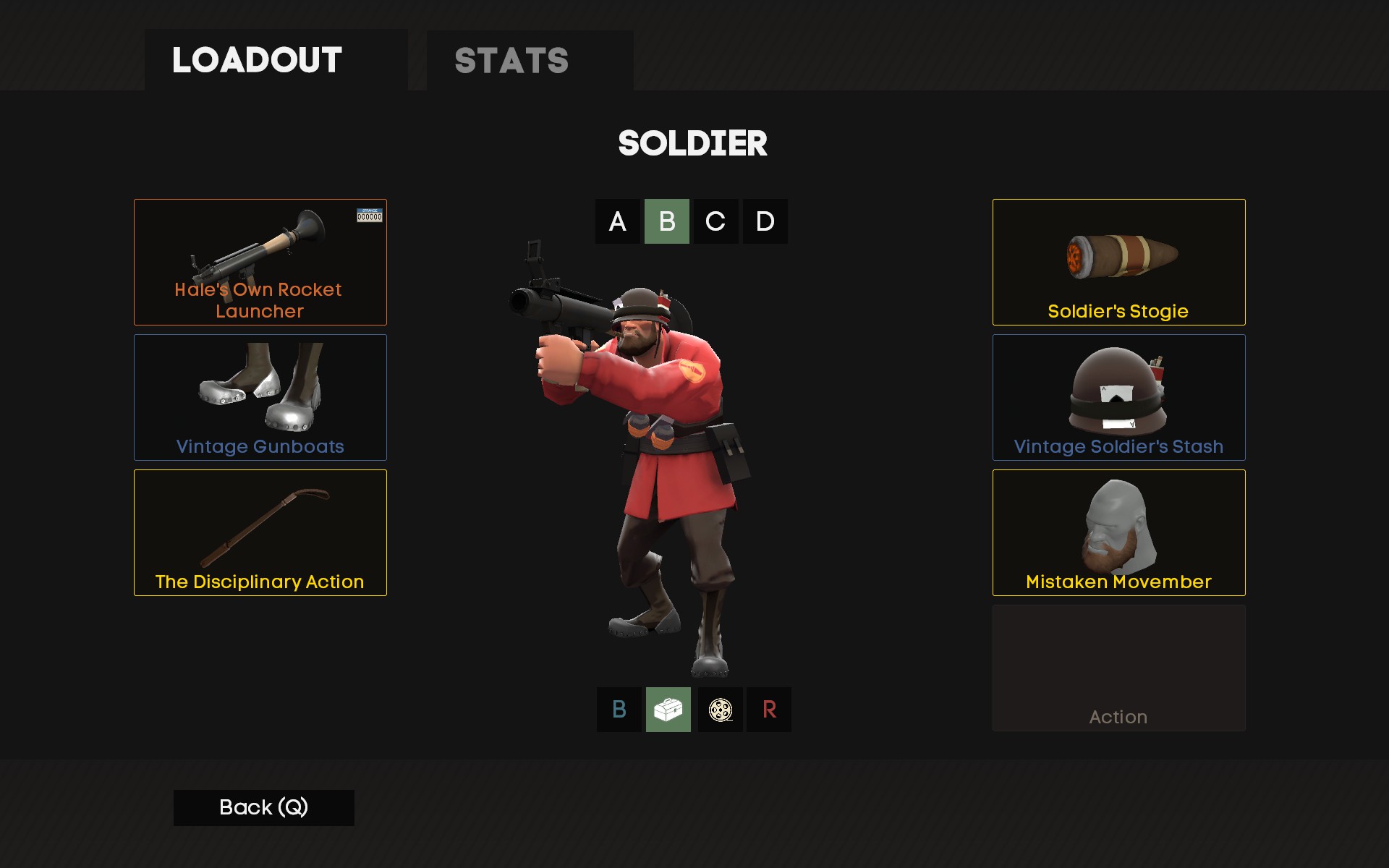Change the Vintage Gunboats secondary slot
Image resolution: width=1389 pixels, height=868 pixels.
point(260,397)
